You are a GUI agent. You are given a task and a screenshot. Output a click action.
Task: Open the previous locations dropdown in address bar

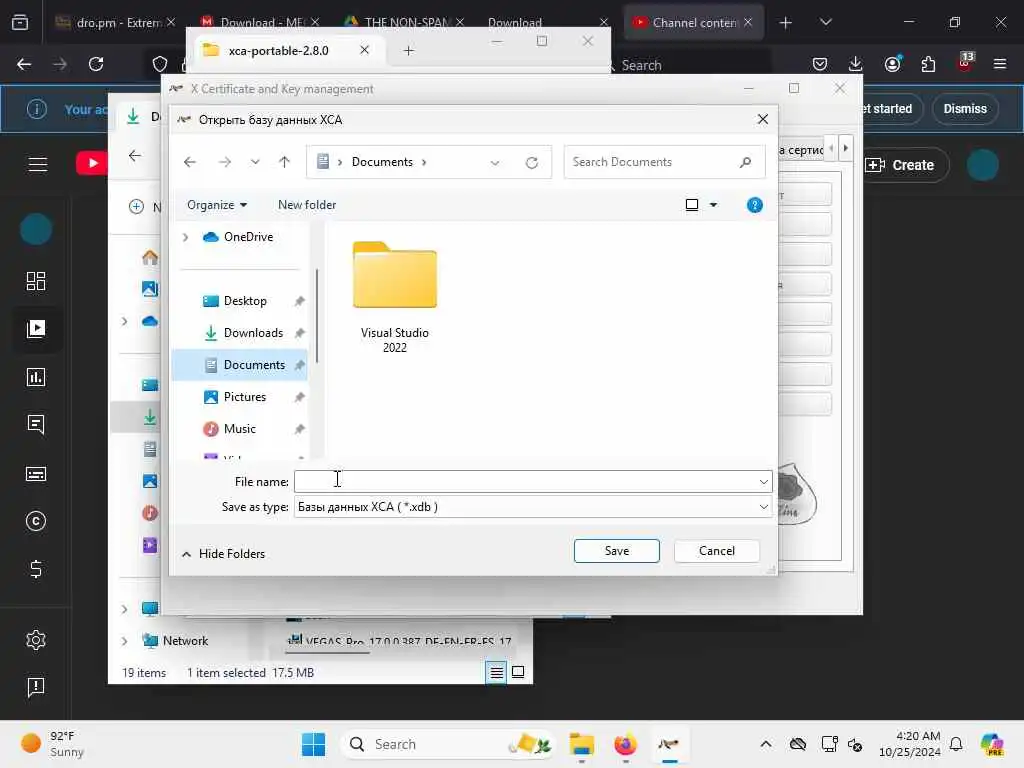(x=494, y=163)
